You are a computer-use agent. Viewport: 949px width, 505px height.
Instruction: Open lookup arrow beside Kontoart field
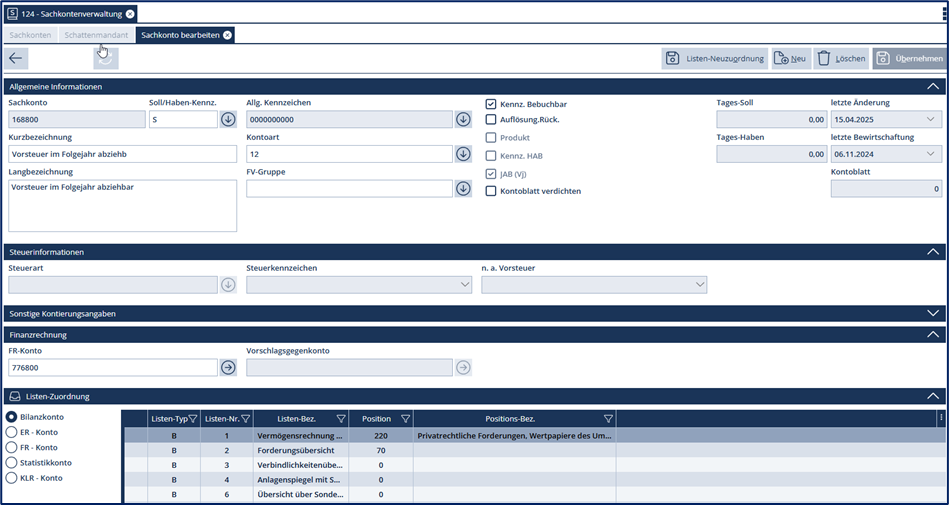463,154
